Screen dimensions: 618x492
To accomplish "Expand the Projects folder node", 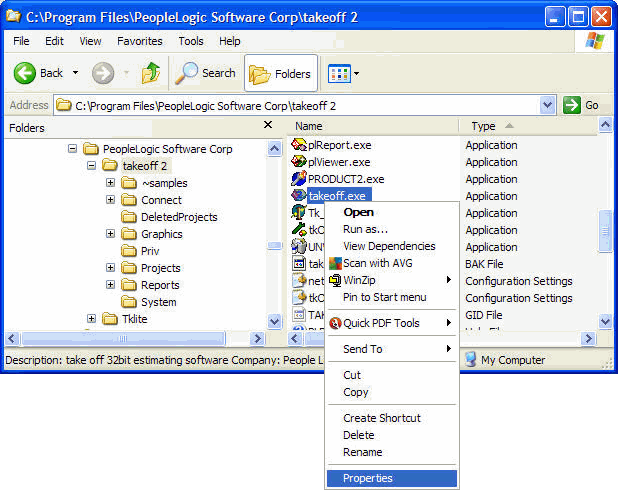I will coord(111,268).
